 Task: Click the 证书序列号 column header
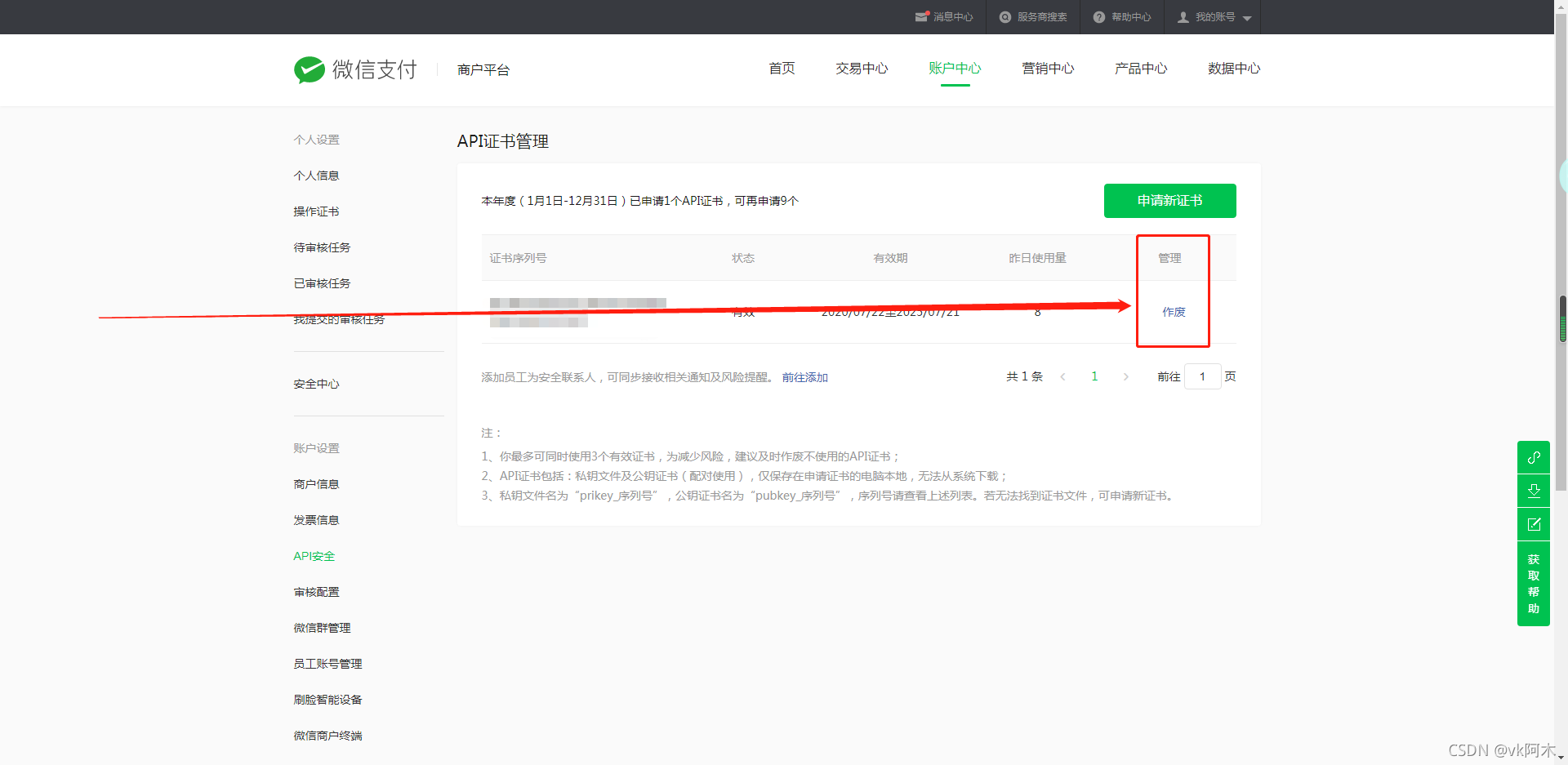[x=518, y=258]
